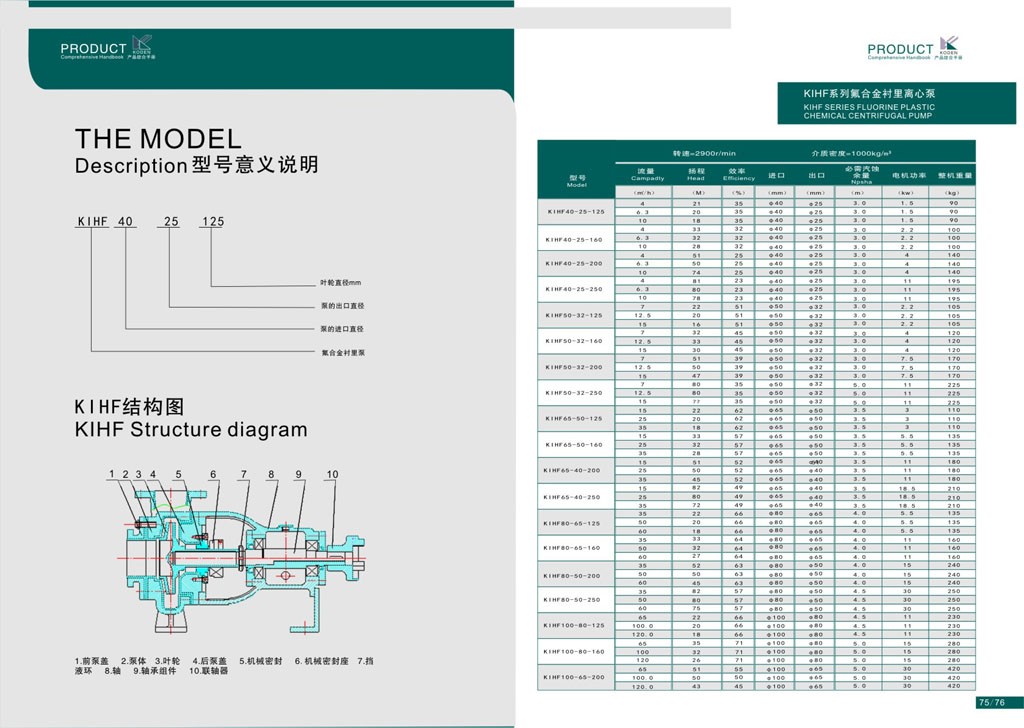
Task: Click the 'KIHF' prefix in the model code
Action: coord(92,222)
